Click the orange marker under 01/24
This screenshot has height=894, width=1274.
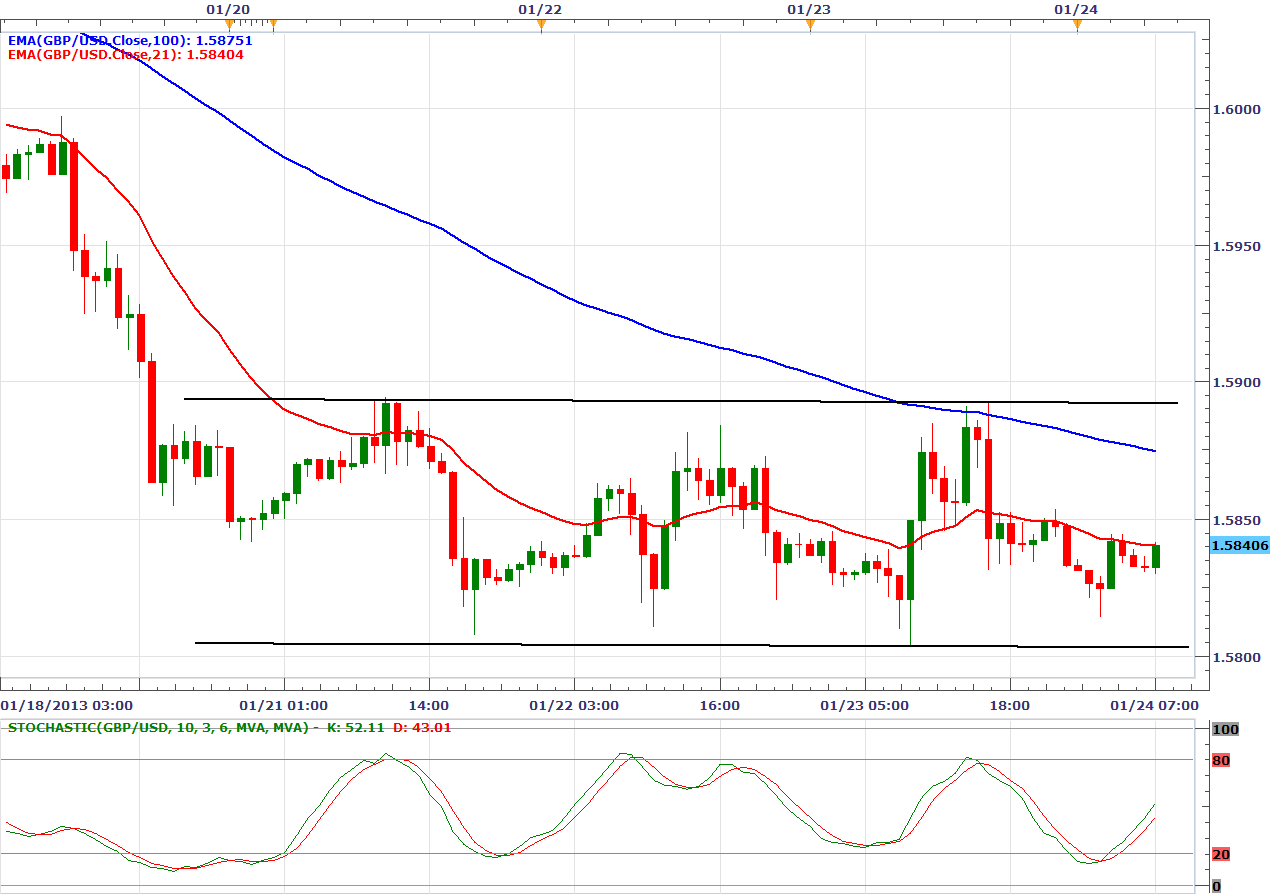tap(1077, 25)
